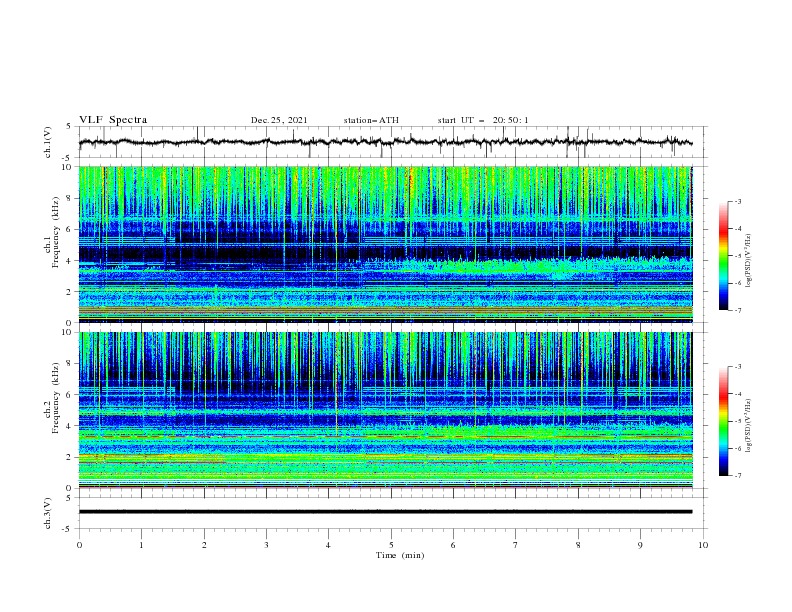Click the '10' tick on the time axis
This screenshot has width=792, height=612.
tap(703, 545)
